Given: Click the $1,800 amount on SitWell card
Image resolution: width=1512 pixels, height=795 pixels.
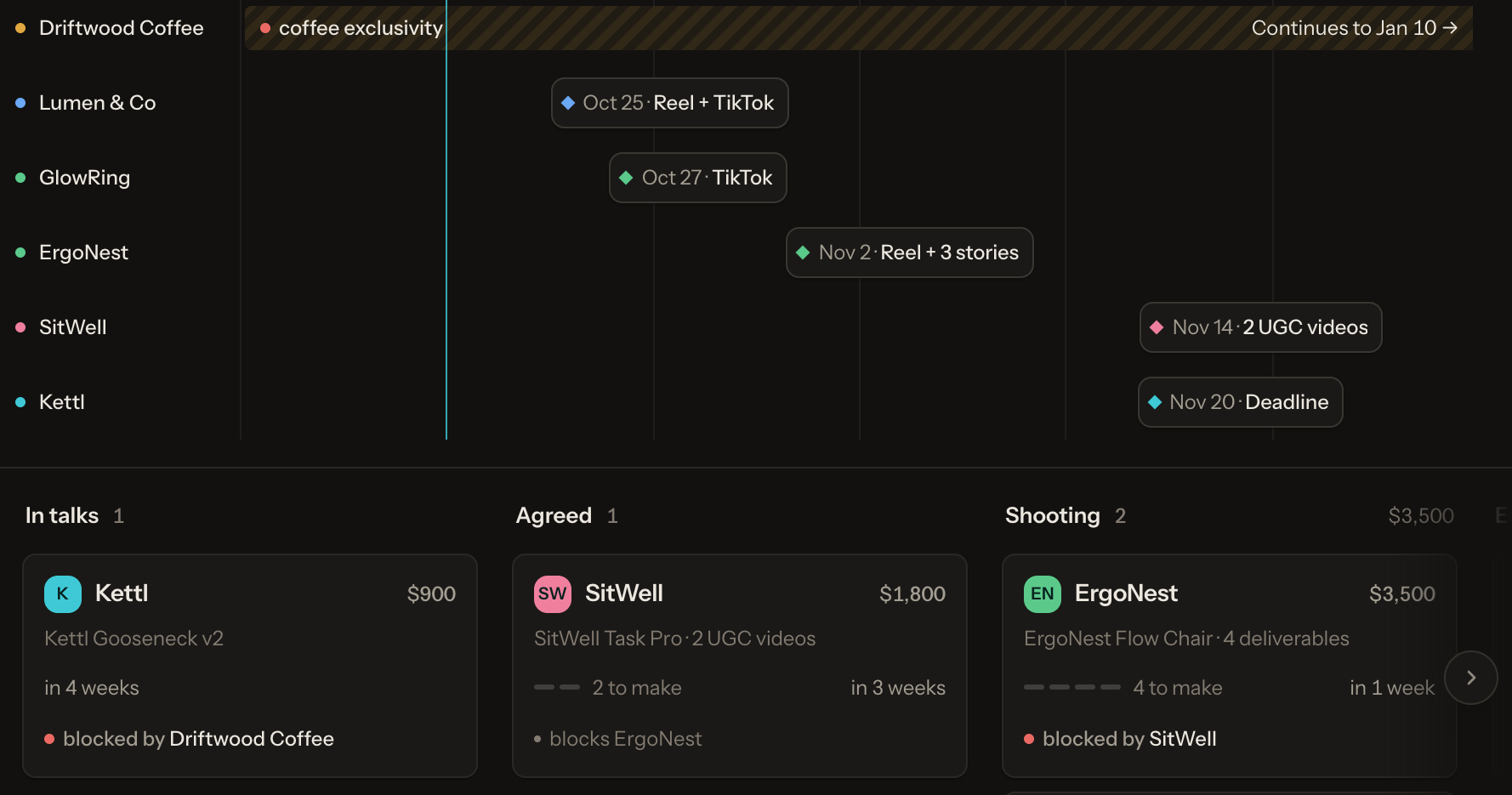Looking at the screenshot, I should (x=912, y=593).
